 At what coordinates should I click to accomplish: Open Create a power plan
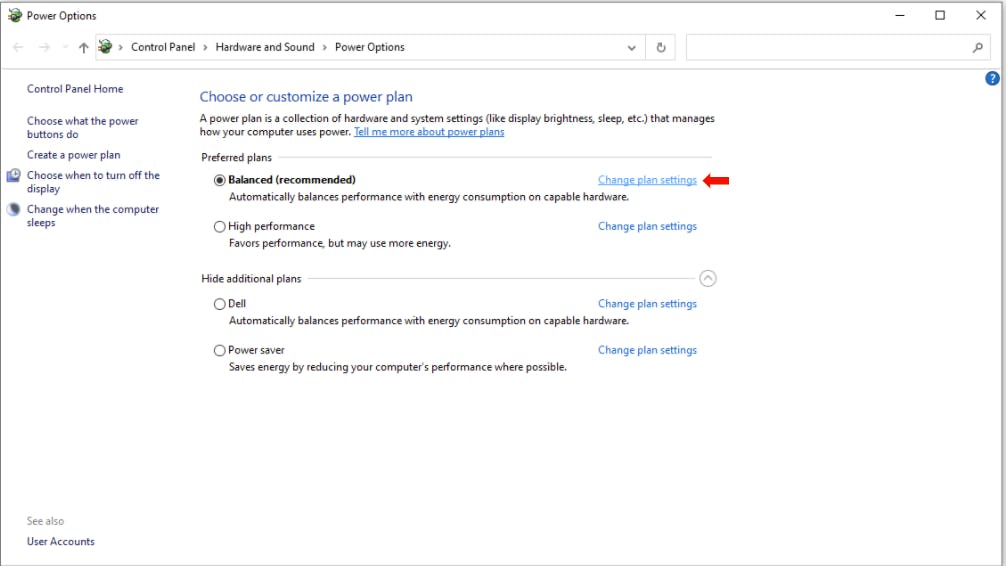[74, 155]
